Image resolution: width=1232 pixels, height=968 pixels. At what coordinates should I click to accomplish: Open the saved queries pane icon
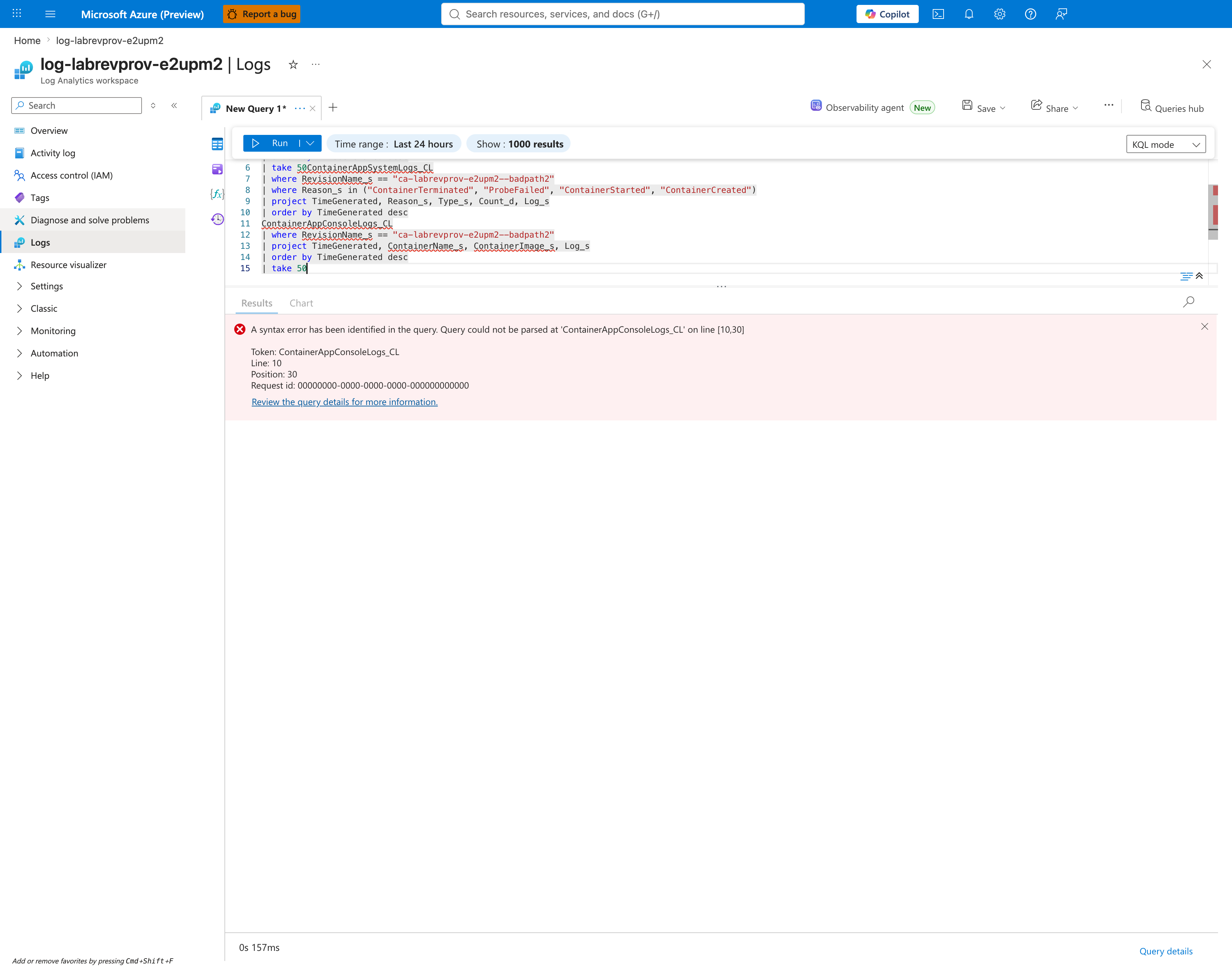pyautogui.click(x=217, y=169)
